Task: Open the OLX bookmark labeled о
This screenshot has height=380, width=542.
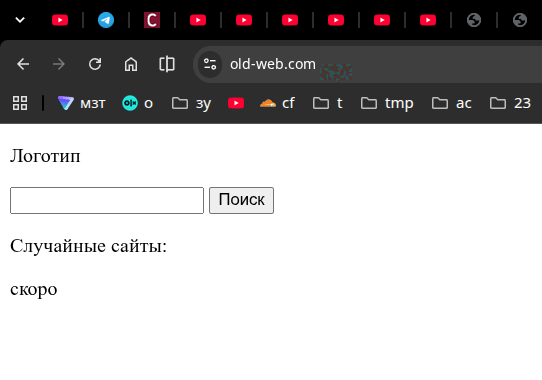Action: (138, 103)
